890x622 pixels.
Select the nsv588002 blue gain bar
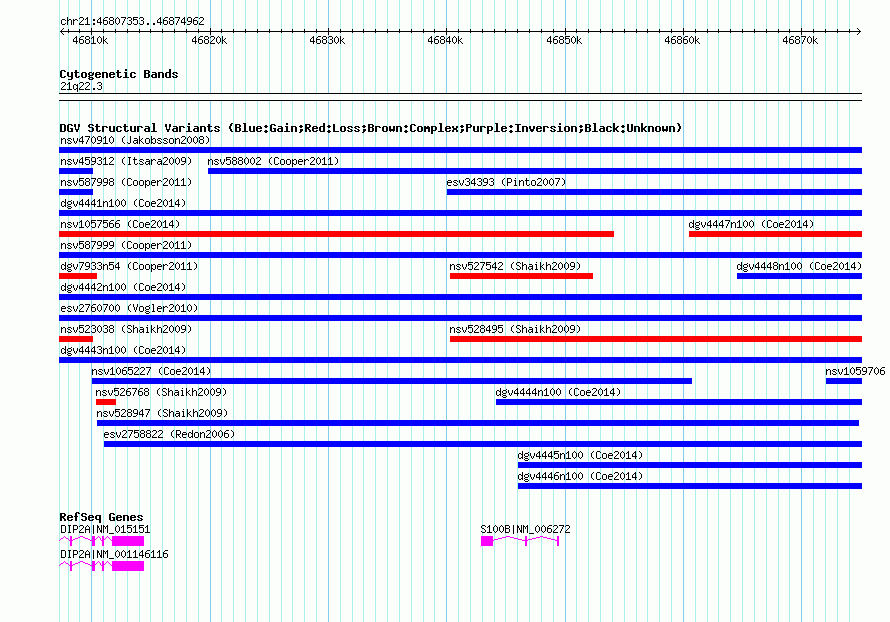[535, 171]
